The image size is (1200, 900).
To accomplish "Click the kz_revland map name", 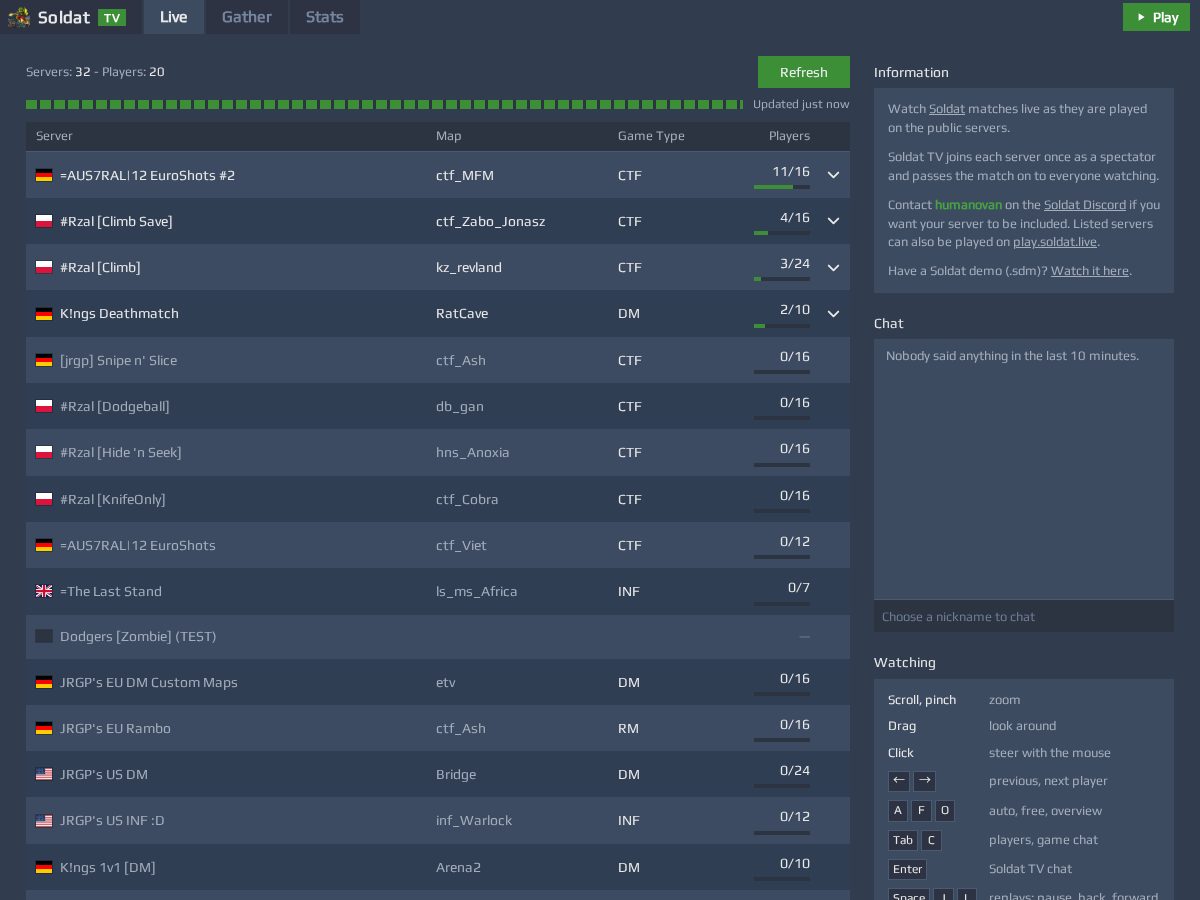I will pyautogui.click(x=469, y=267).
